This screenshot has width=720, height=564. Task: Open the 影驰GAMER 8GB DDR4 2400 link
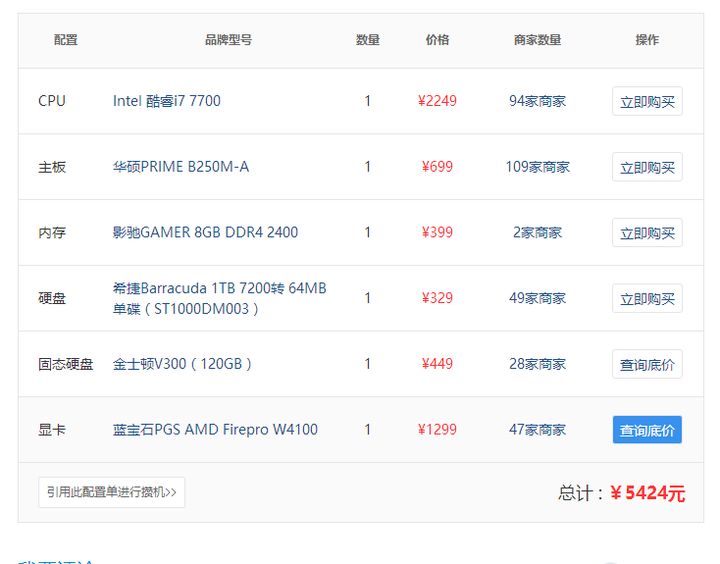coord(205,232)
